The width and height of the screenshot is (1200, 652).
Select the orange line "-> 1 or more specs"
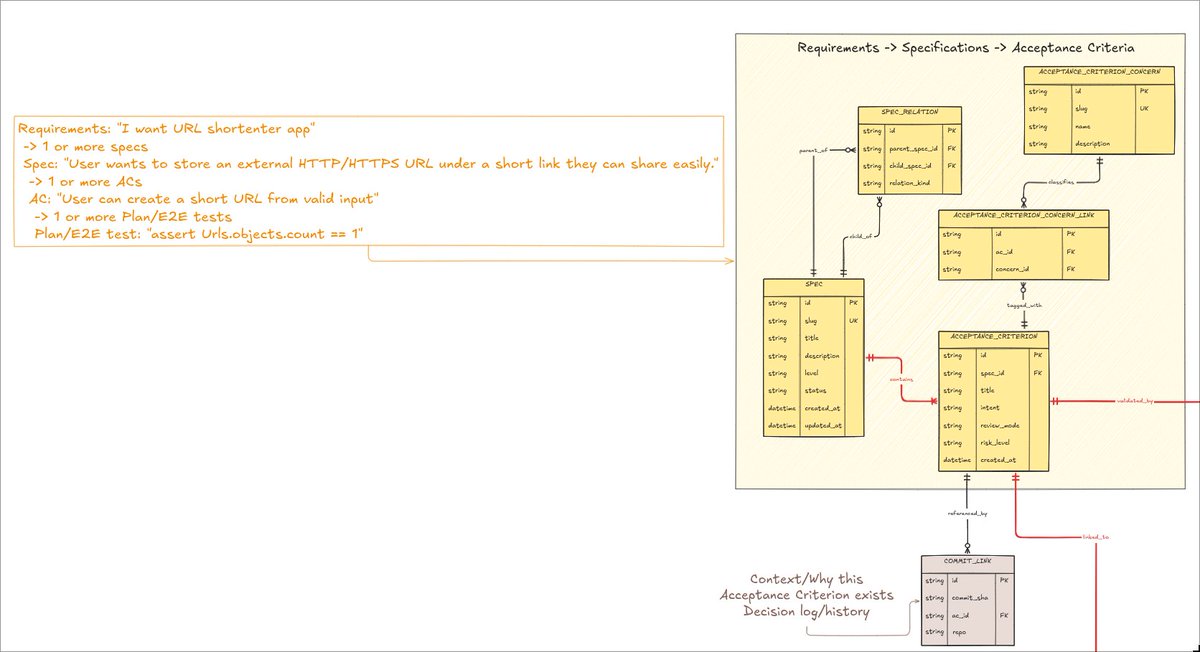pyautogui.click(x=86, y=146)
